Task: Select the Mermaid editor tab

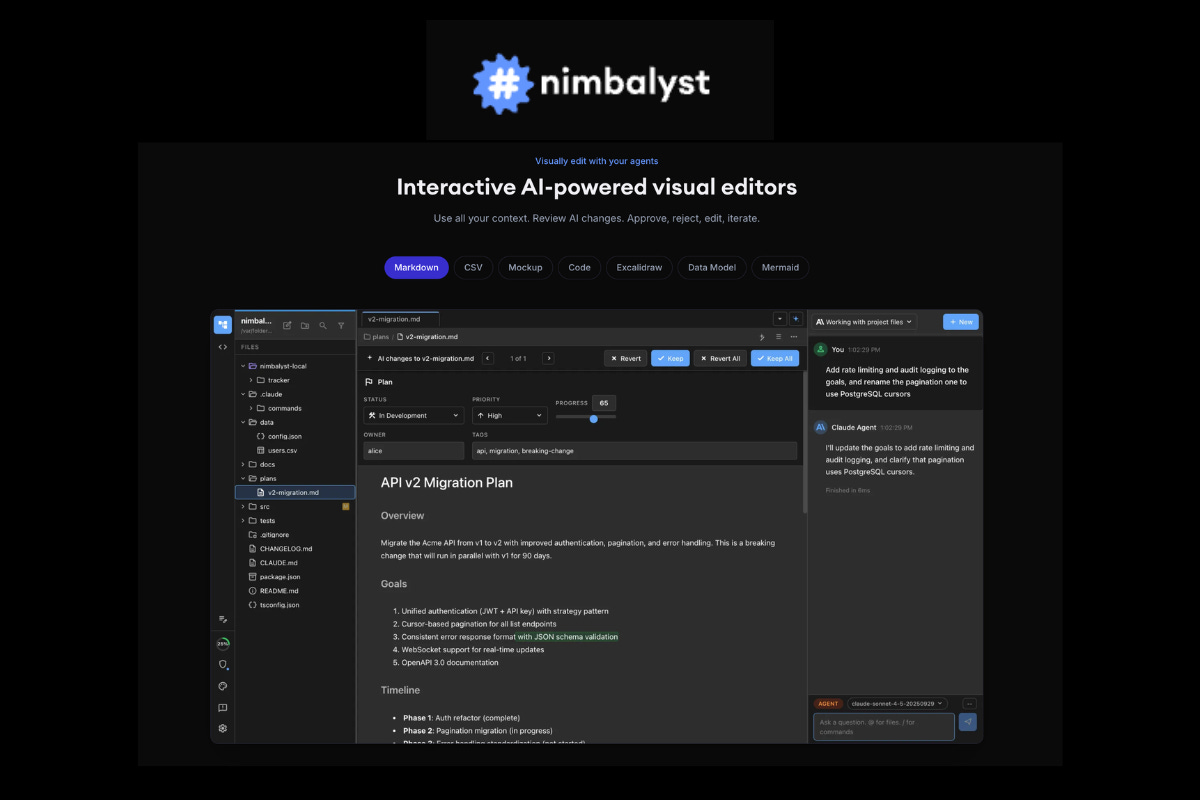Action: pos(780,268)
